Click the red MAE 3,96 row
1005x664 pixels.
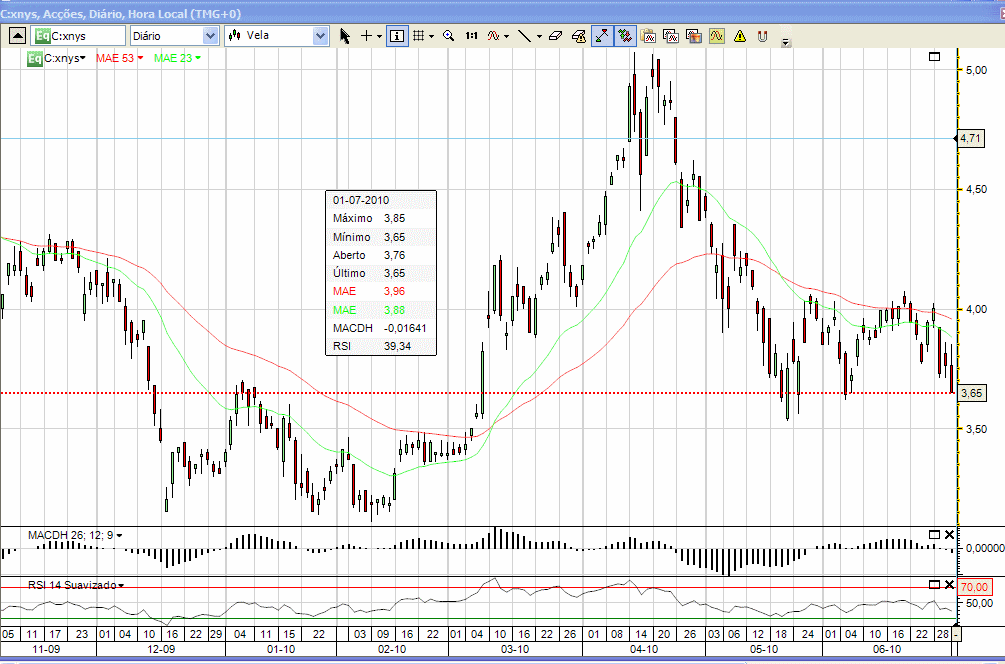tap(381, 291)
